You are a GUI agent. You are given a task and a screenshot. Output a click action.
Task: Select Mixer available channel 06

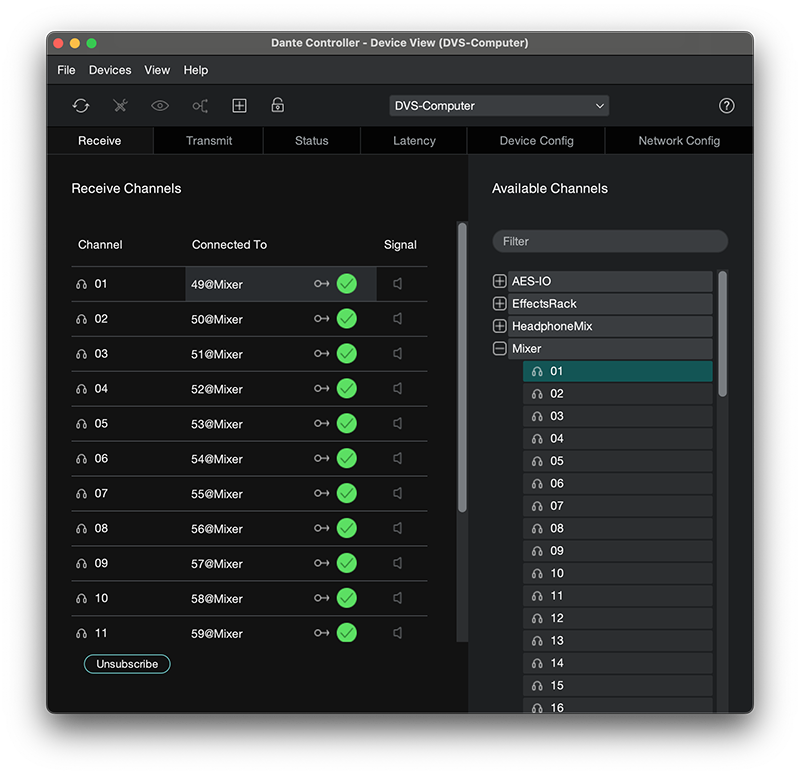(x=617, y=484)
